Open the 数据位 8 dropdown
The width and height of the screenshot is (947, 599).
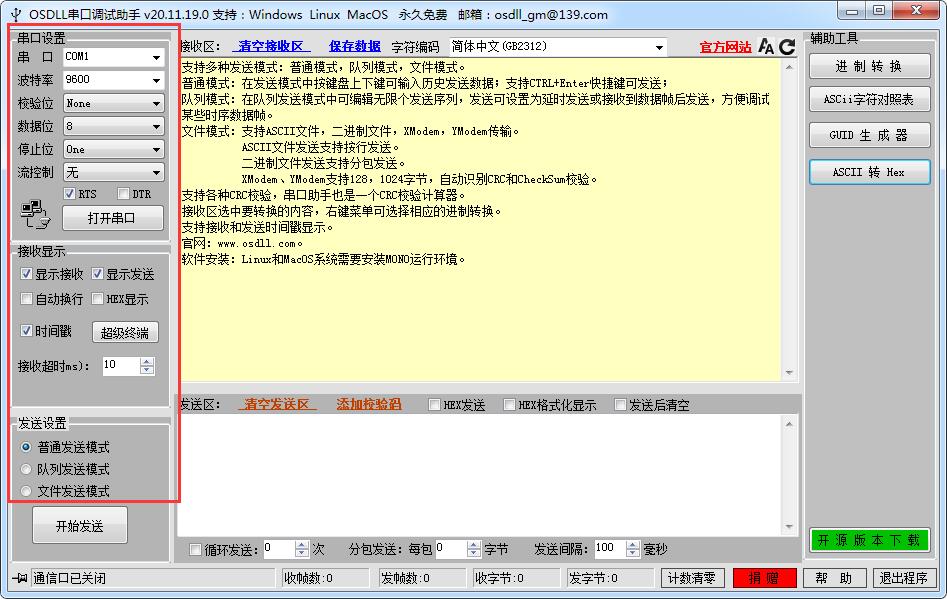[114, 126]
